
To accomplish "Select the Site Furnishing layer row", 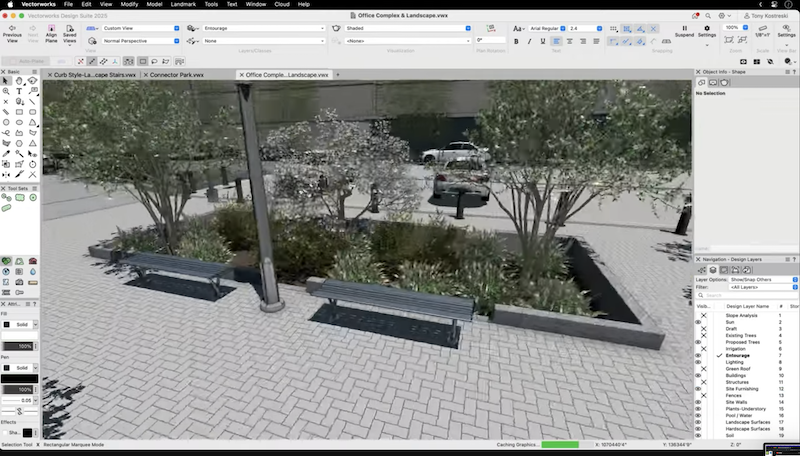I will coord(746,389).
